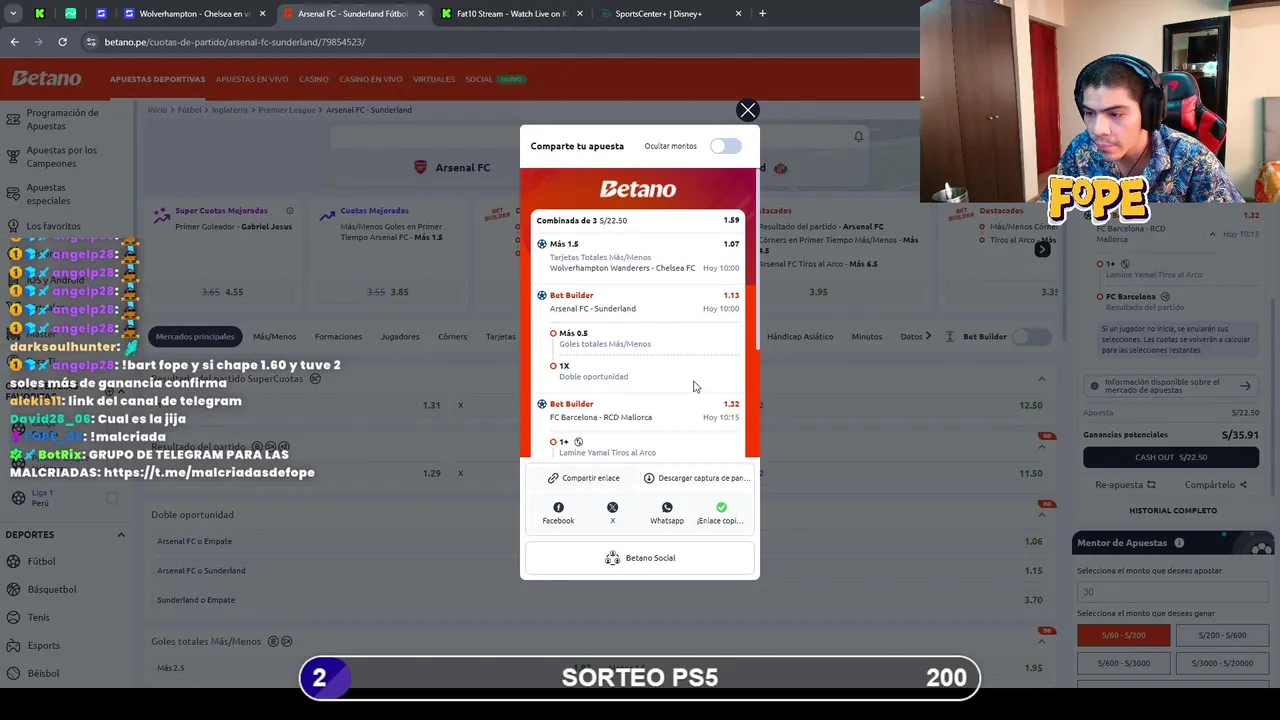Click Descargar captura de pantalla
The height and width of the screenshot is (720, 1280).
(697, 478)
